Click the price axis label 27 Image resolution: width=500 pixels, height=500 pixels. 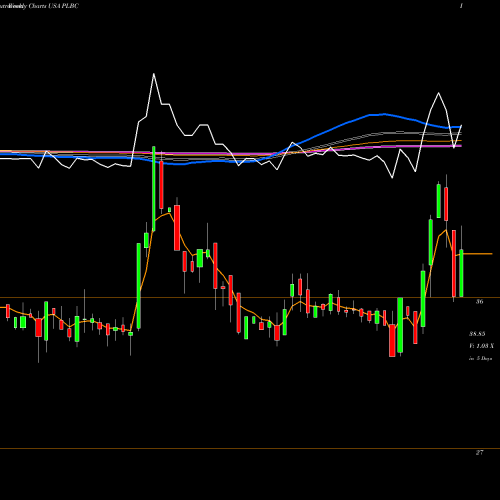479,453
